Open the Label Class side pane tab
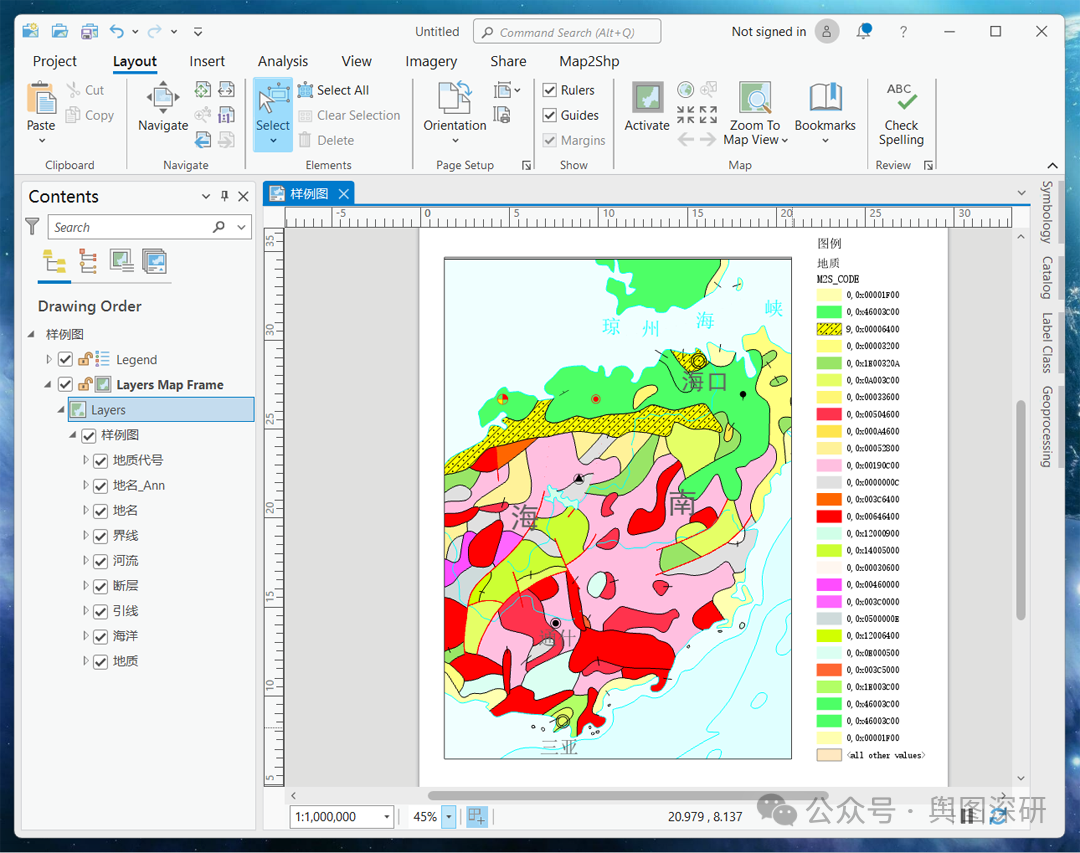The image size is (1080, 853). click(x=1047, y=343)
